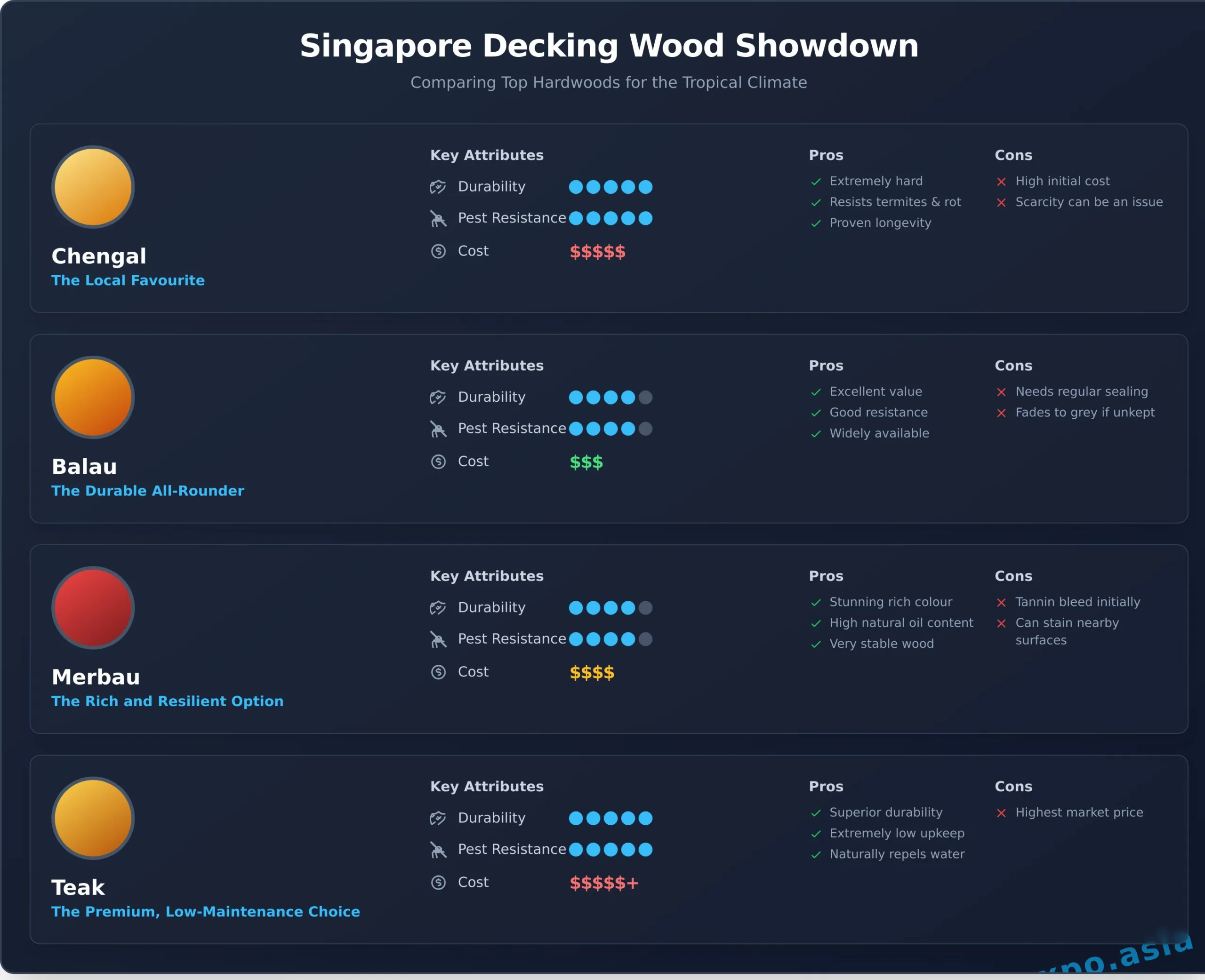Click the Merbau red wood colour swatch
The width and height of the screenshot is (1205, 980).
[x=93, y=608]
